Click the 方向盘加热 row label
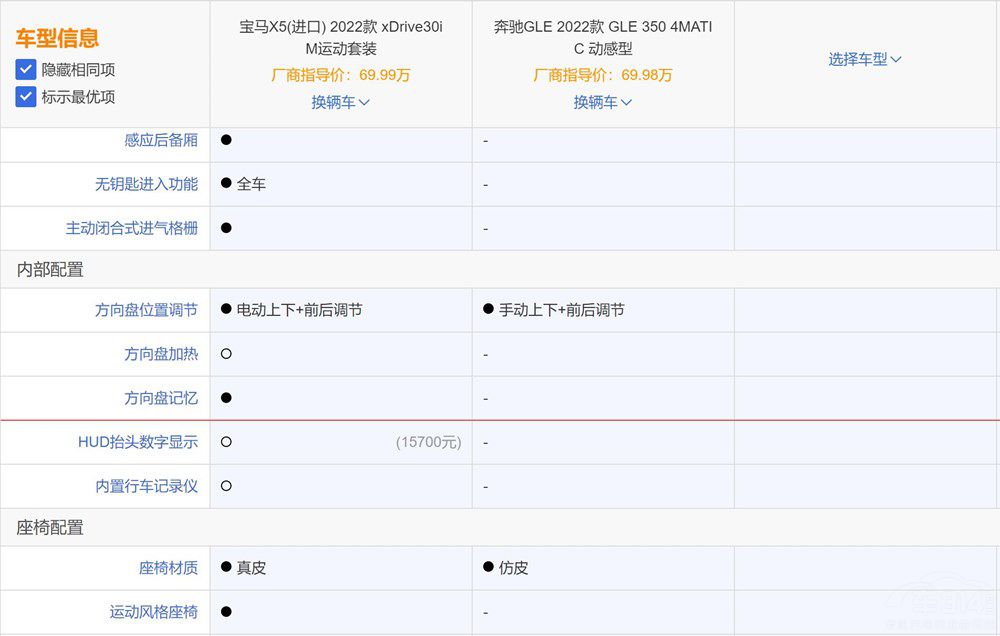Image resolution: width=1000 pixels, height=636 pixels. 163,354
